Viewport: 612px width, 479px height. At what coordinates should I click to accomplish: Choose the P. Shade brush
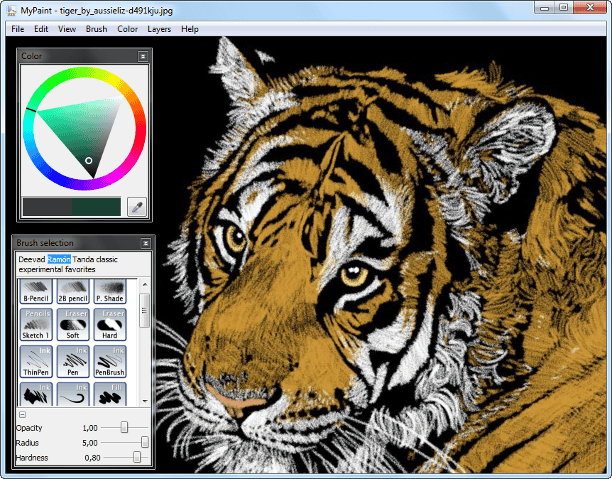click(x=110, y=291)
